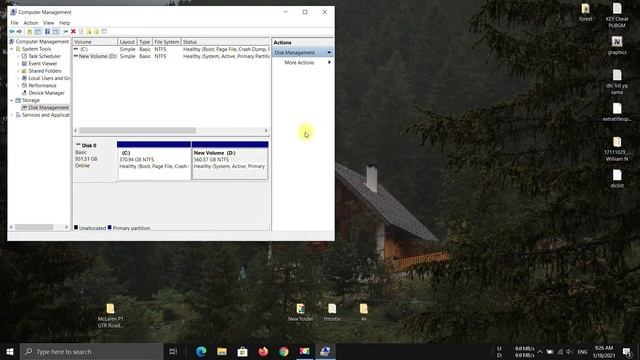Select the Storage node icon

18,100
